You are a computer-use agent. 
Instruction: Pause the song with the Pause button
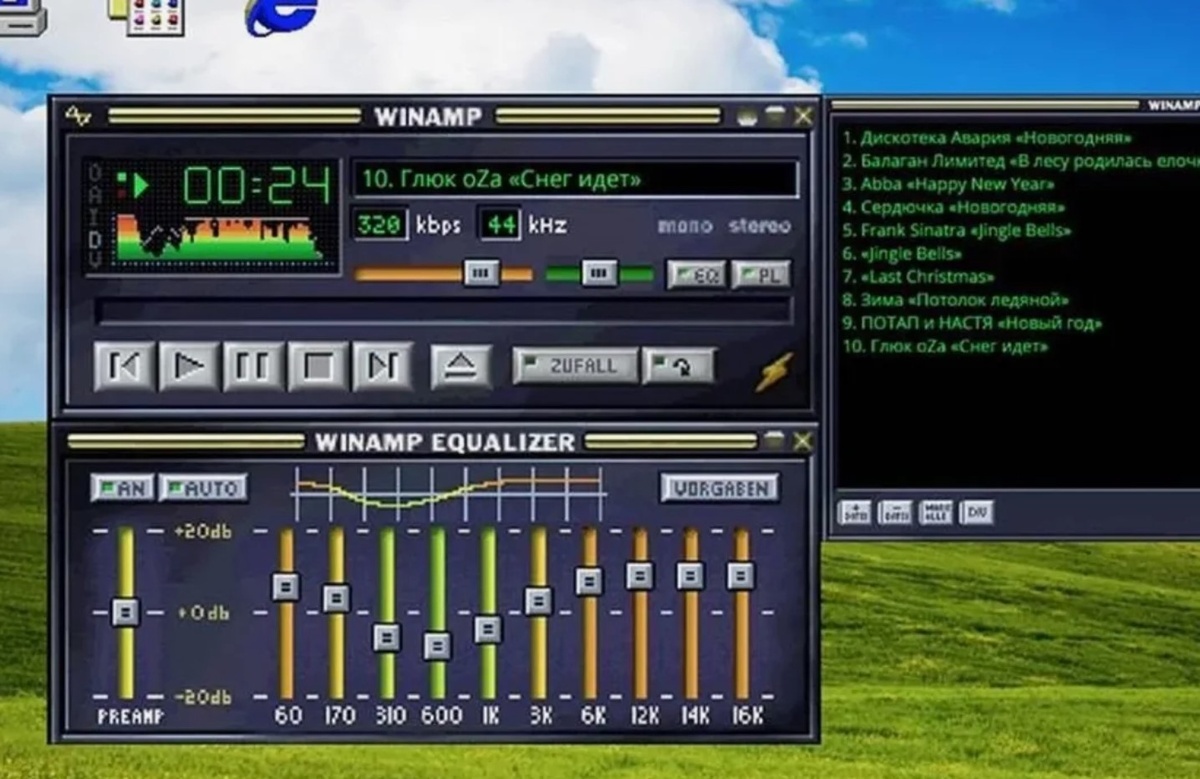[x=253, y=366]
